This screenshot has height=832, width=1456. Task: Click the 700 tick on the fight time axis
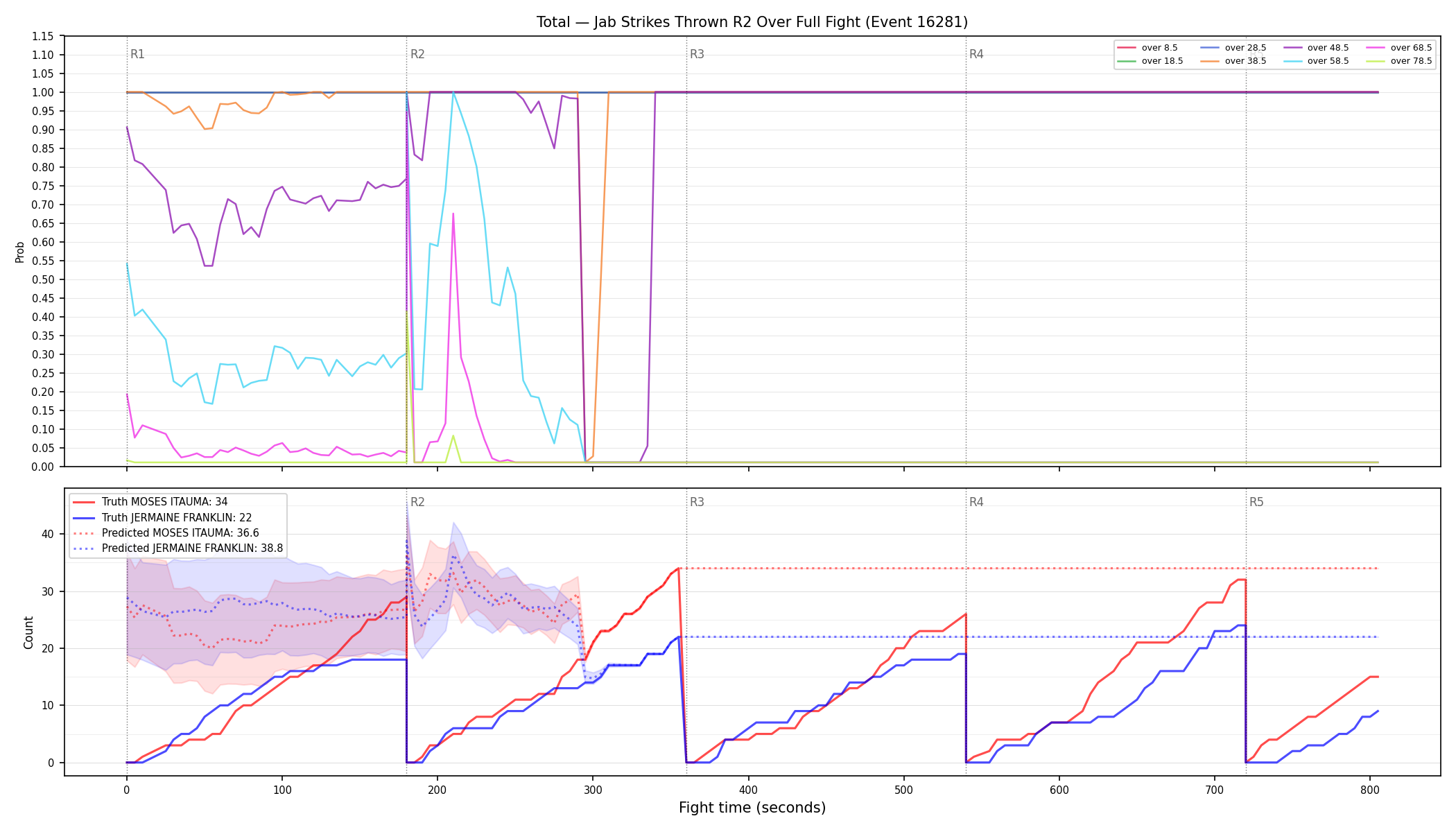point(1214,790)
